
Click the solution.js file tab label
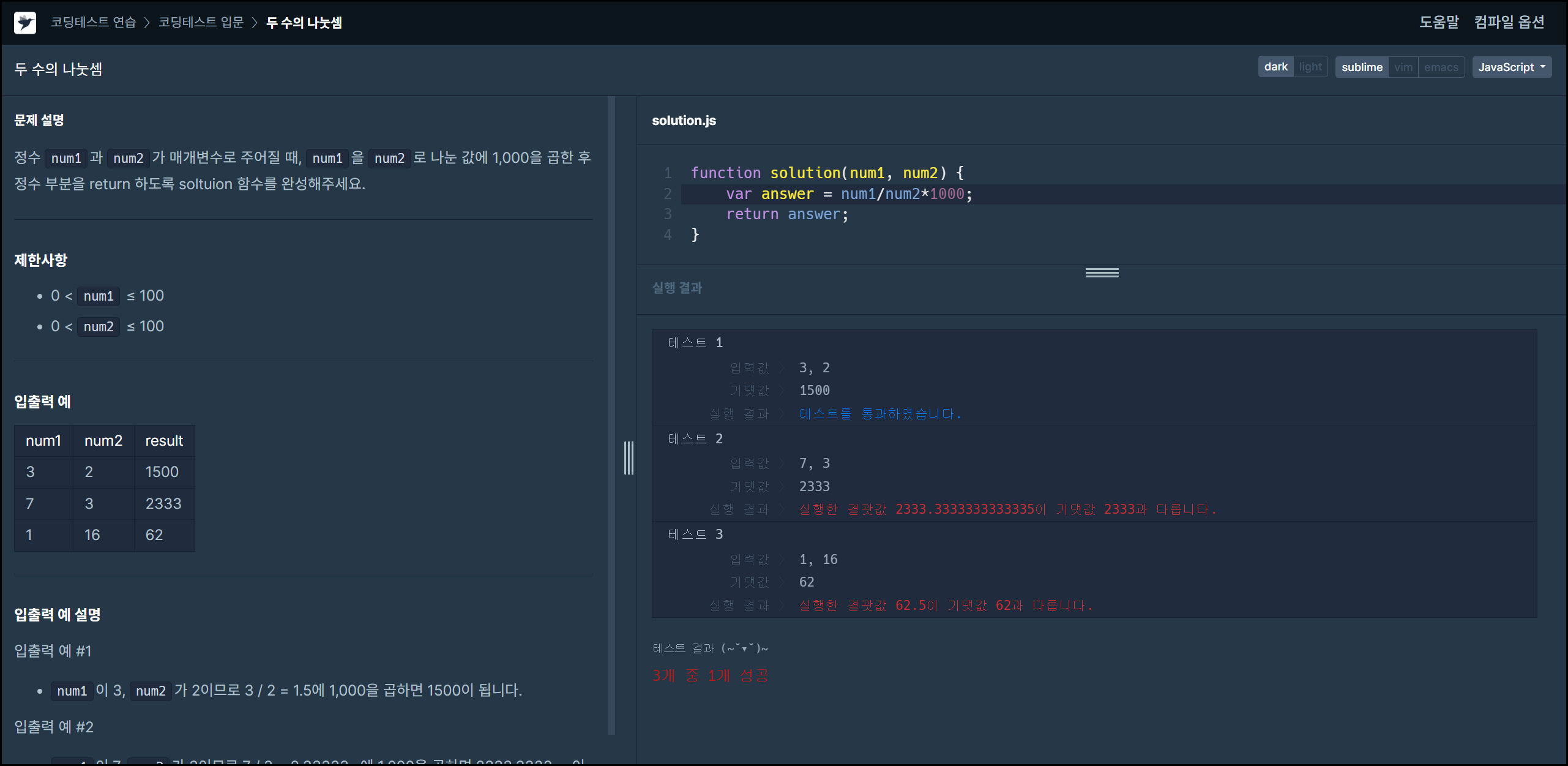coord(684,121)
